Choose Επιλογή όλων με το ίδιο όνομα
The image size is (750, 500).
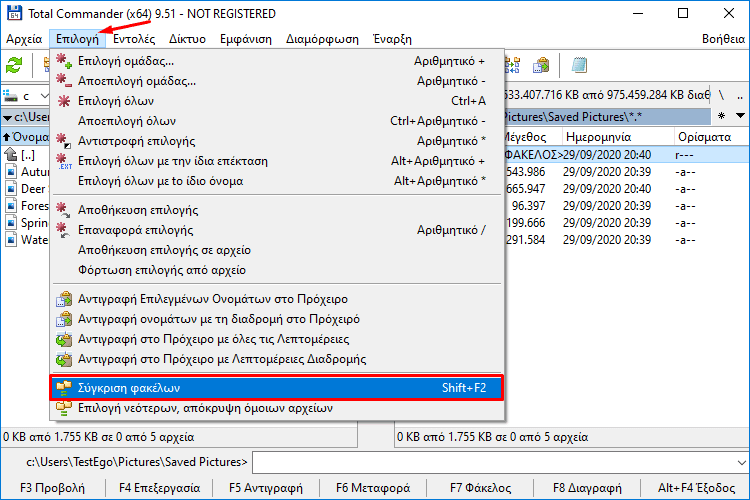pos(277,181)
